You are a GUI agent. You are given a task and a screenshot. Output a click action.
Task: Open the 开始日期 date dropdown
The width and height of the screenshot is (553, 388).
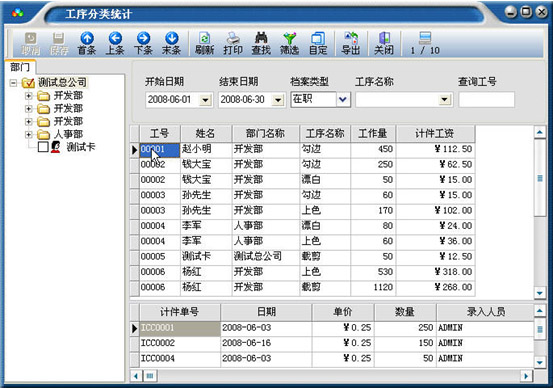[205, 100]
